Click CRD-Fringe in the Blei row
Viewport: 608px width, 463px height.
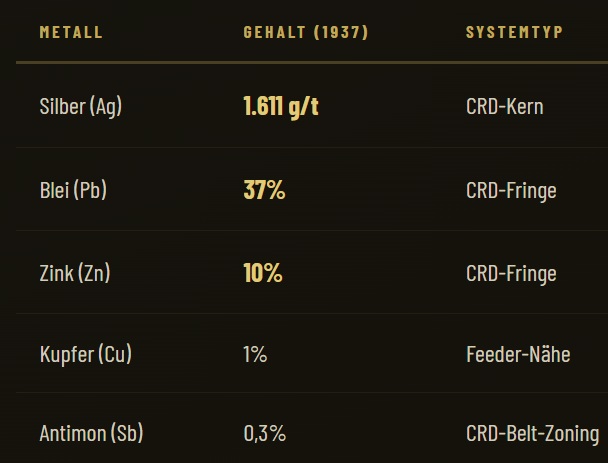pyautogui.click(x=511, y=190)
